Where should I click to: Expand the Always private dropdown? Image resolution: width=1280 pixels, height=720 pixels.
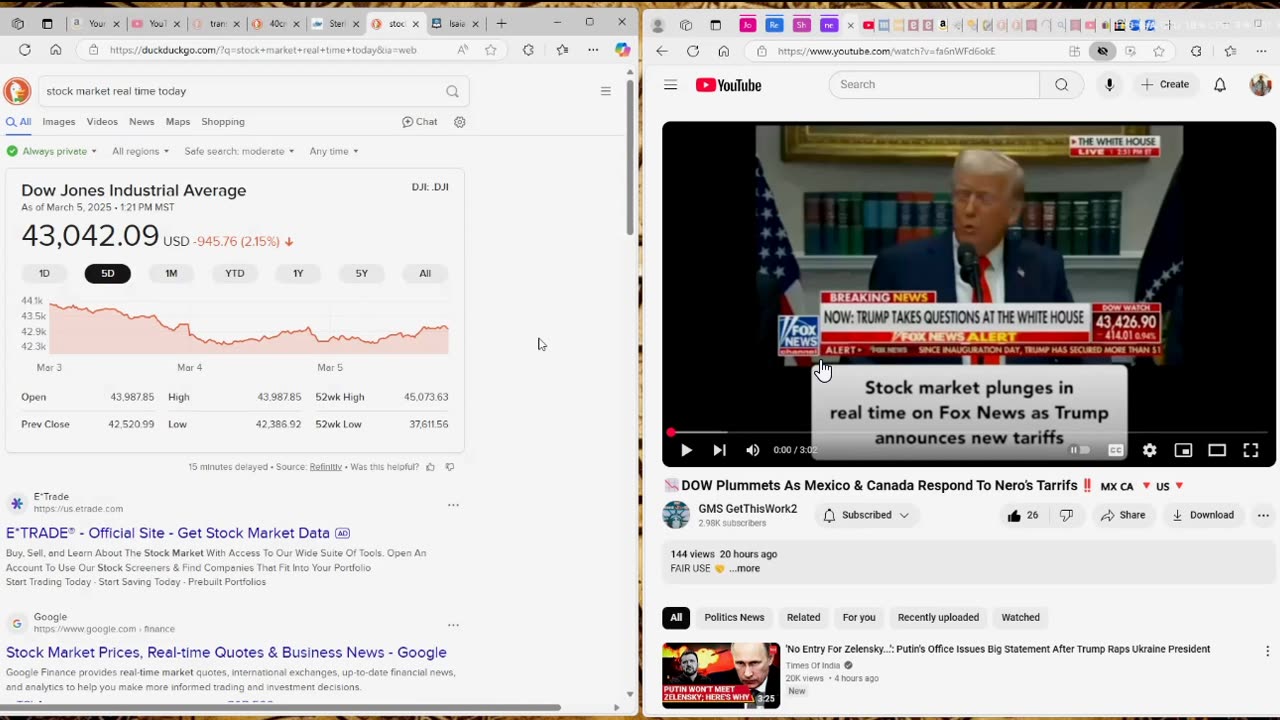52,151
